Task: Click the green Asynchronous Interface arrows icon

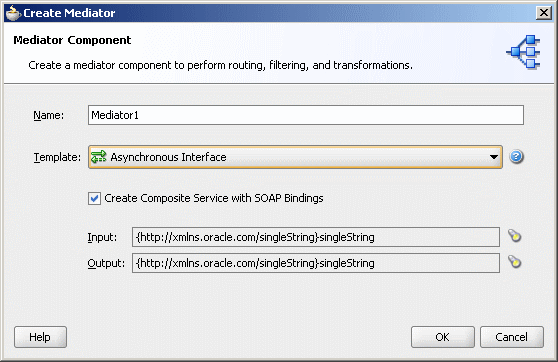Action: (x=99, y=157)
